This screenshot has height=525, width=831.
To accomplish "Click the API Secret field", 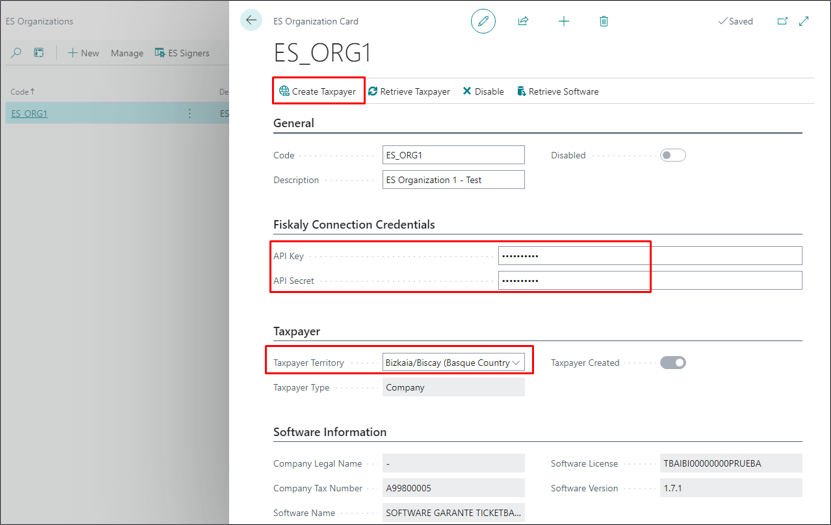I will click(650, 281).
